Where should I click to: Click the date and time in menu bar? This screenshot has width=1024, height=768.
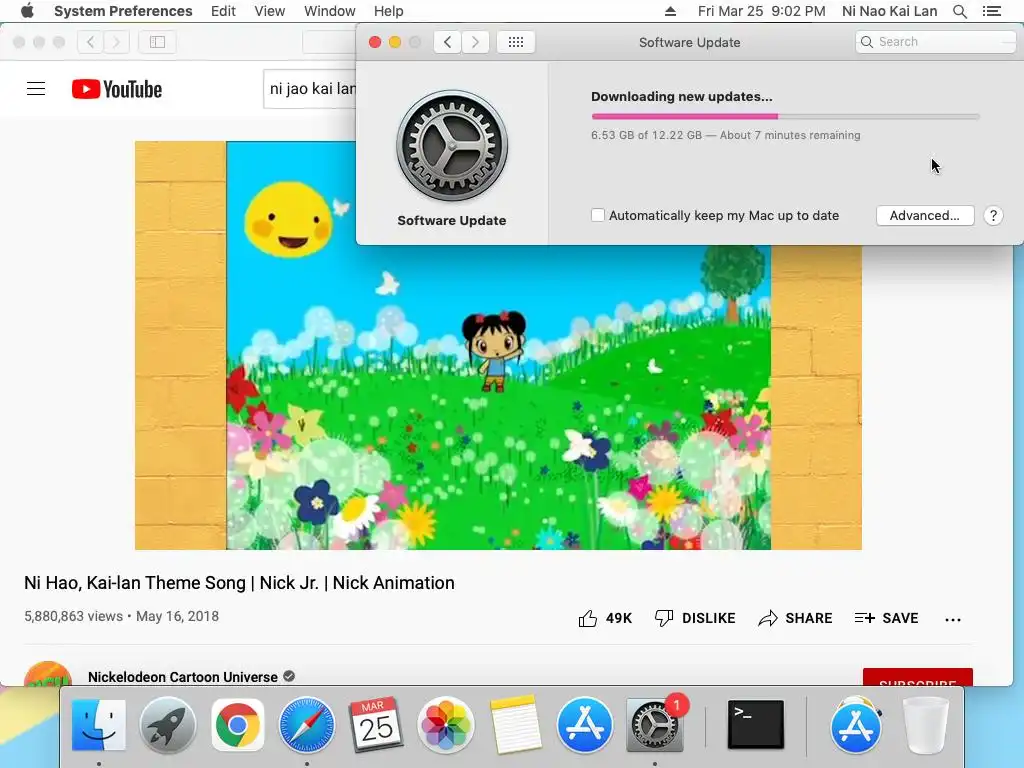pyautogui.click(x=761, y=11)
